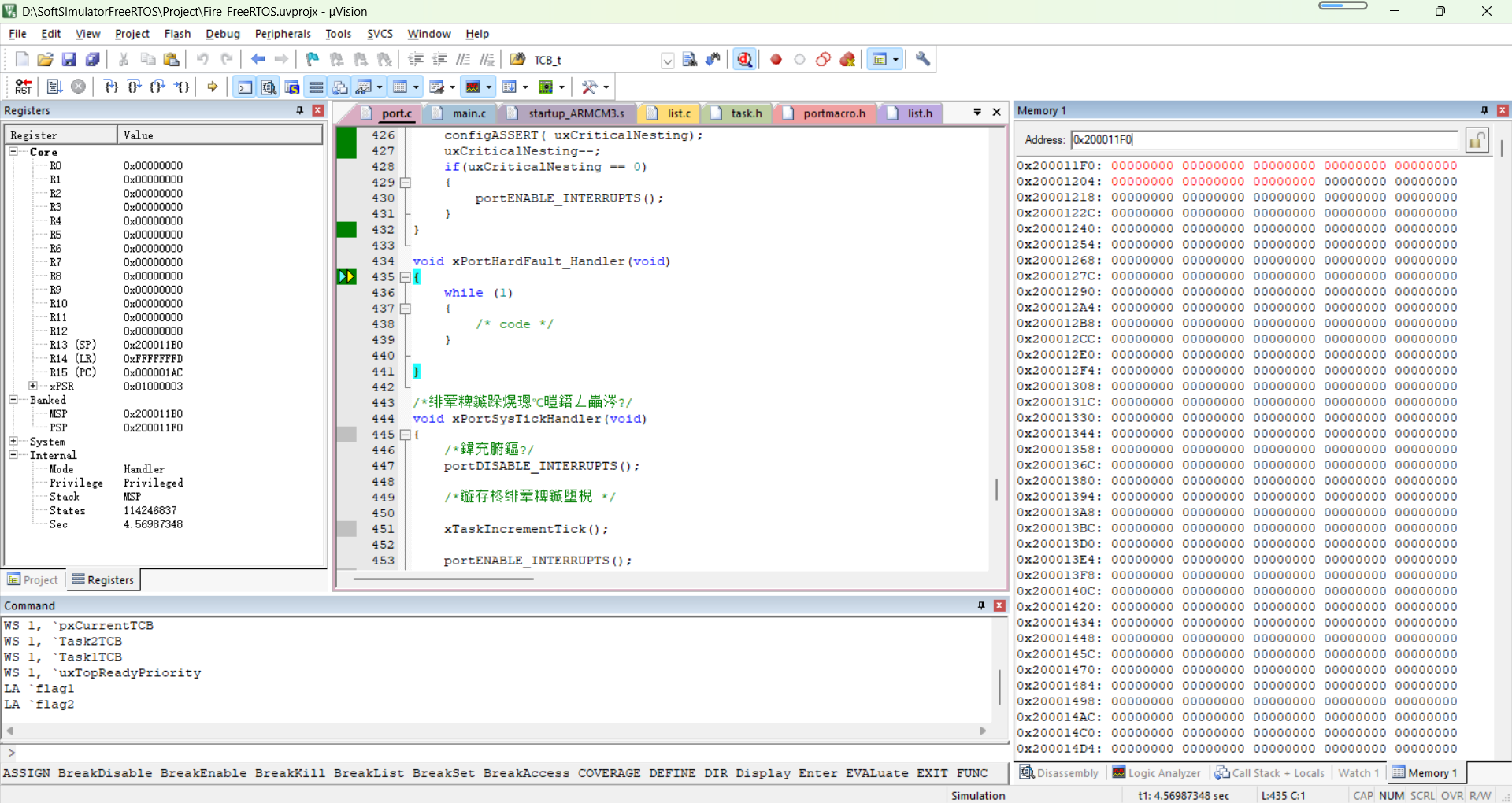Select the Step Over debug icon
Image resolution: width=1512 pixels, height=803 pixels.
pyautogui.click(x=134, y=87)
